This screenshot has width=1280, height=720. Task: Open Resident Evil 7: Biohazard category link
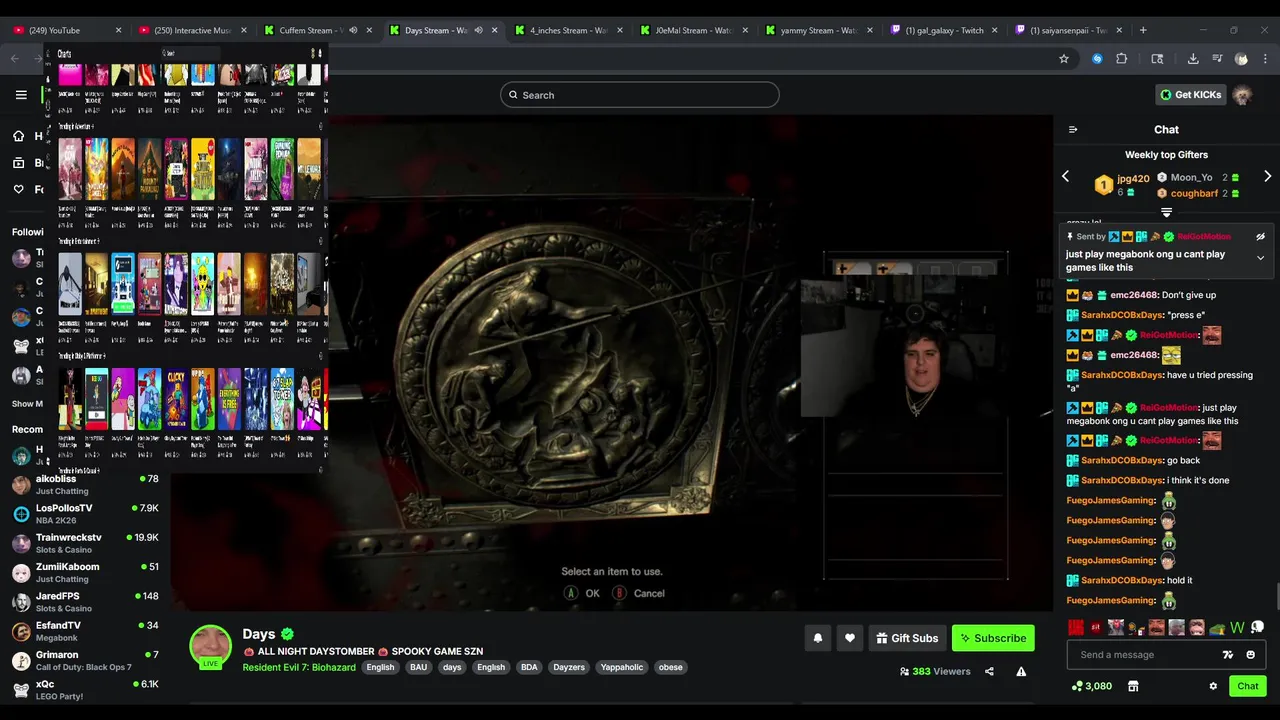299,667
